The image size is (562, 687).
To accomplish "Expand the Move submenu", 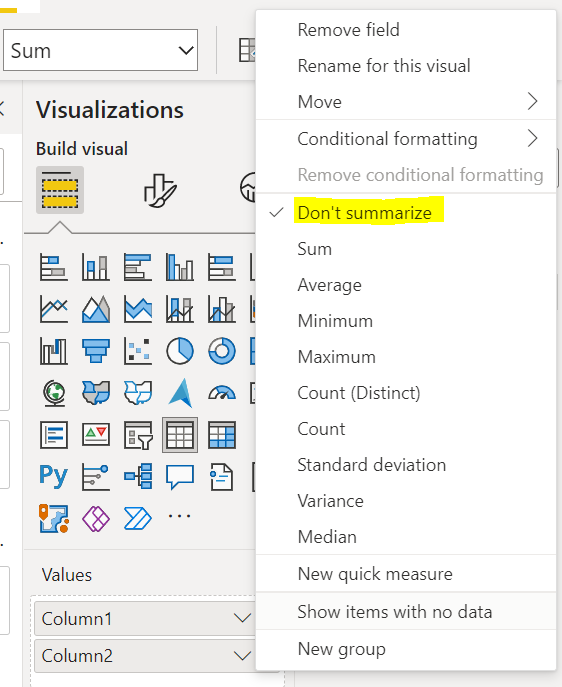I will [x=406, y=102].
